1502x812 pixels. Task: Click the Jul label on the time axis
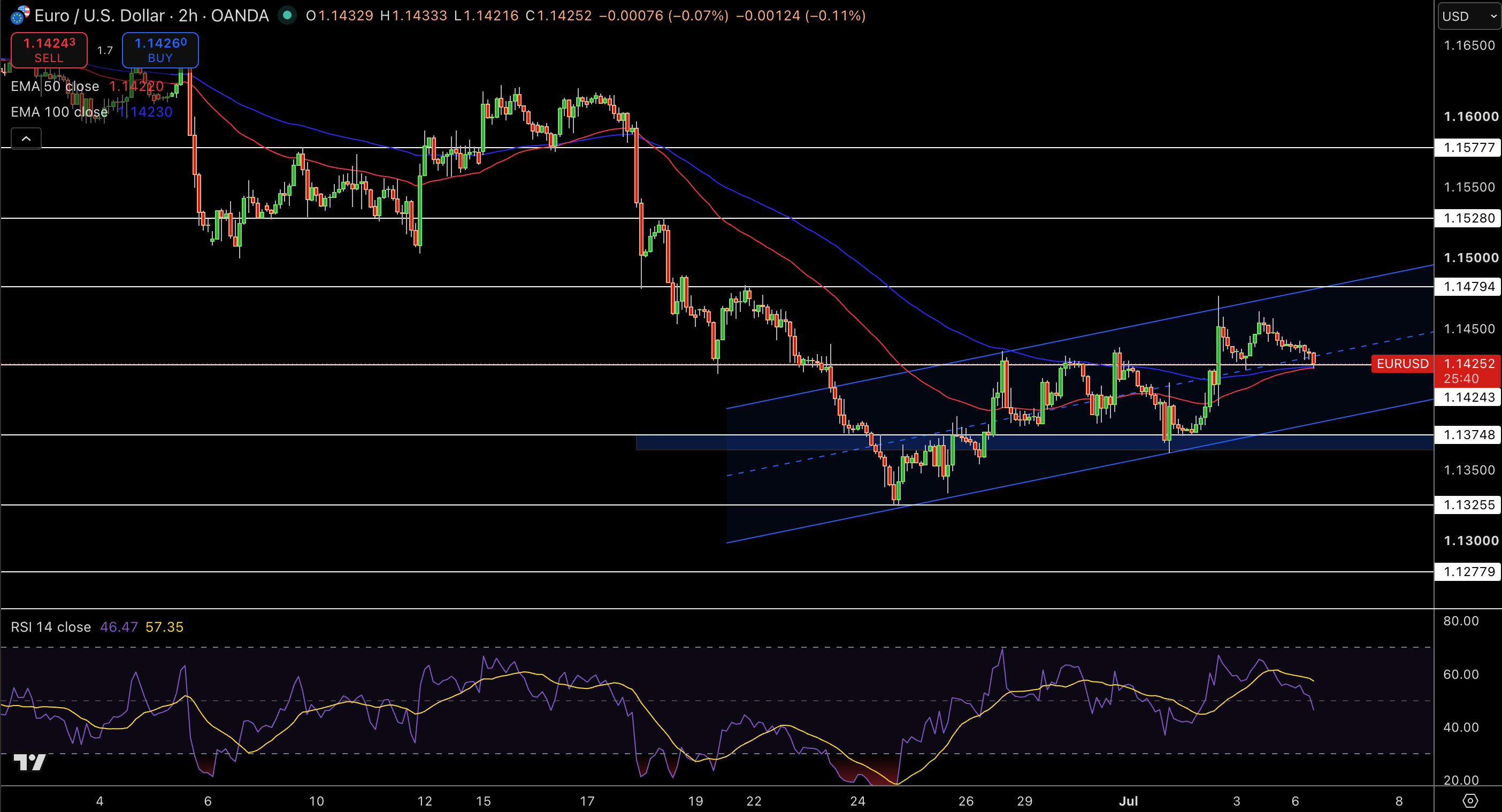(1128, 801)
